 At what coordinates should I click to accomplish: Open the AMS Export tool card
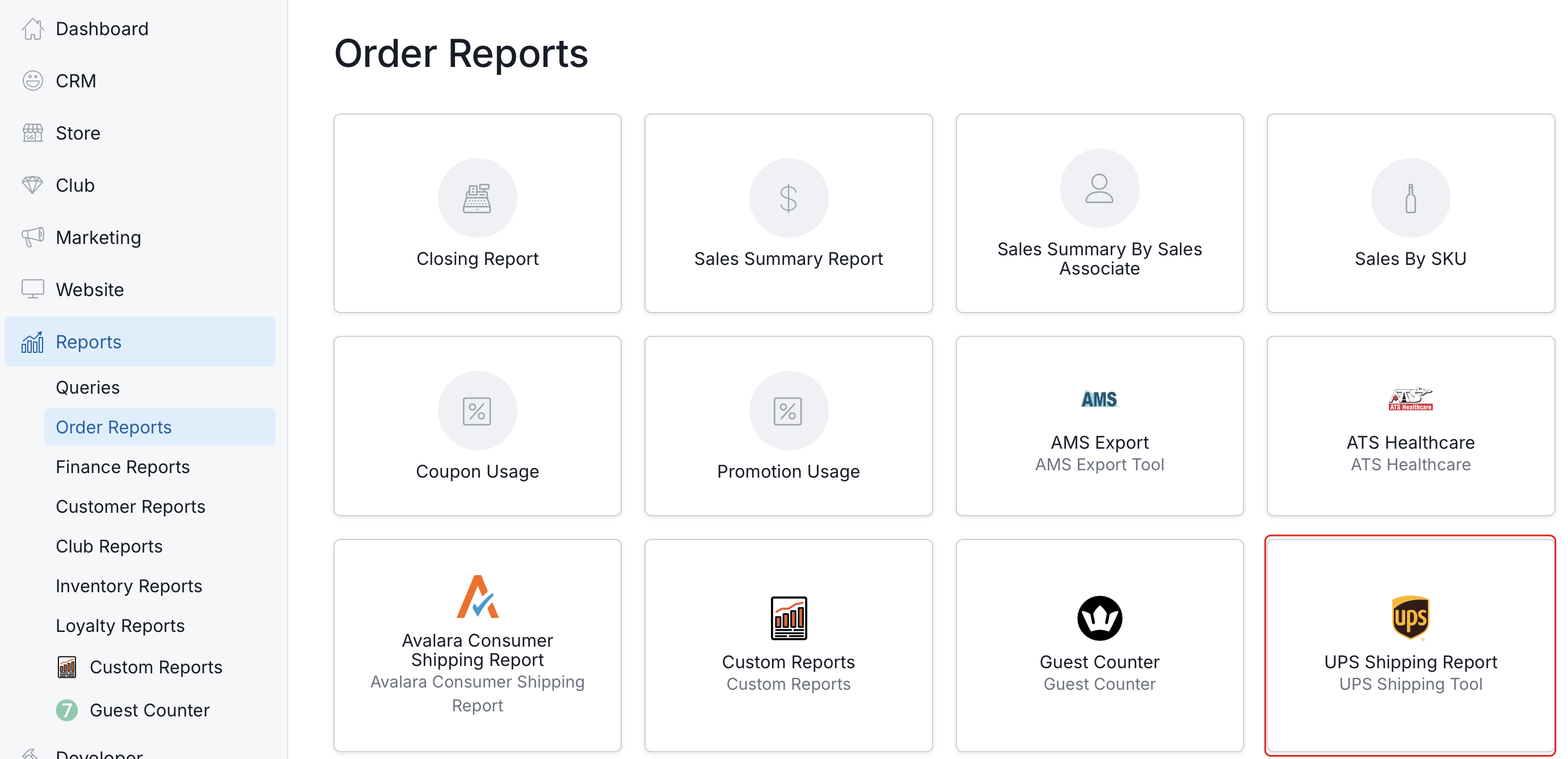click(1099, 426)
